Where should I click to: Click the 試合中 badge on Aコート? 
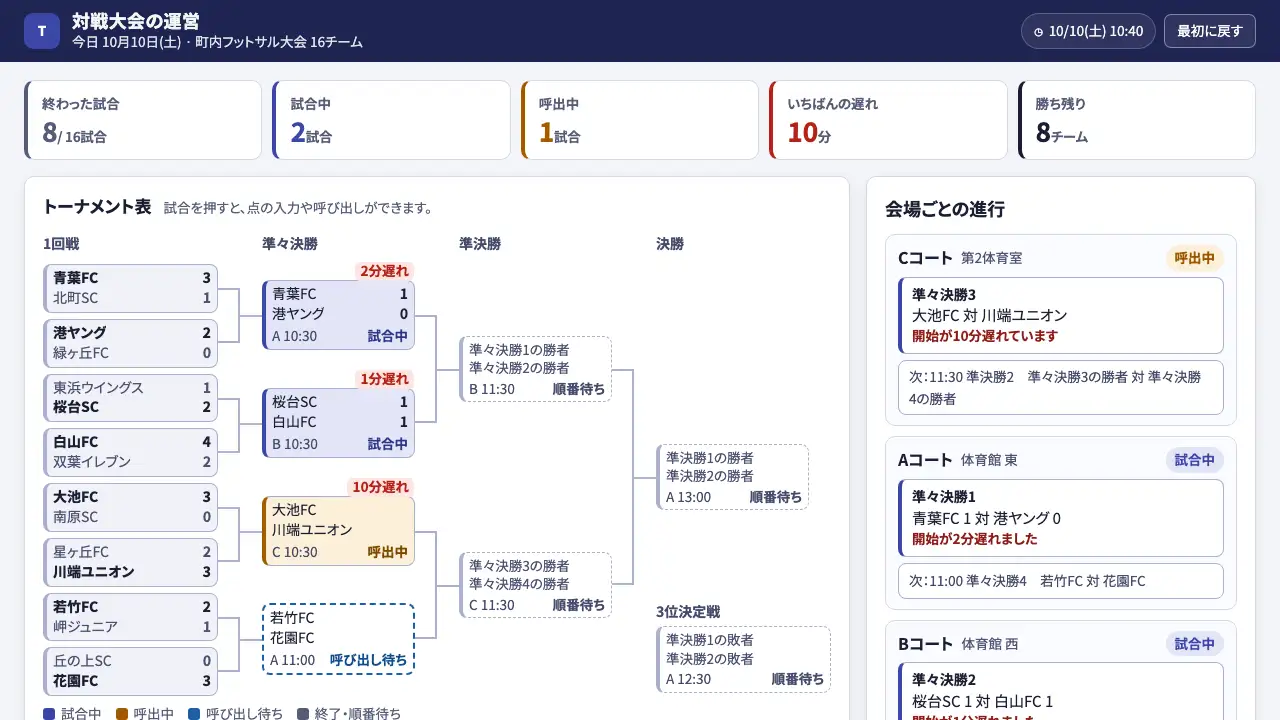pos(1195,460)
